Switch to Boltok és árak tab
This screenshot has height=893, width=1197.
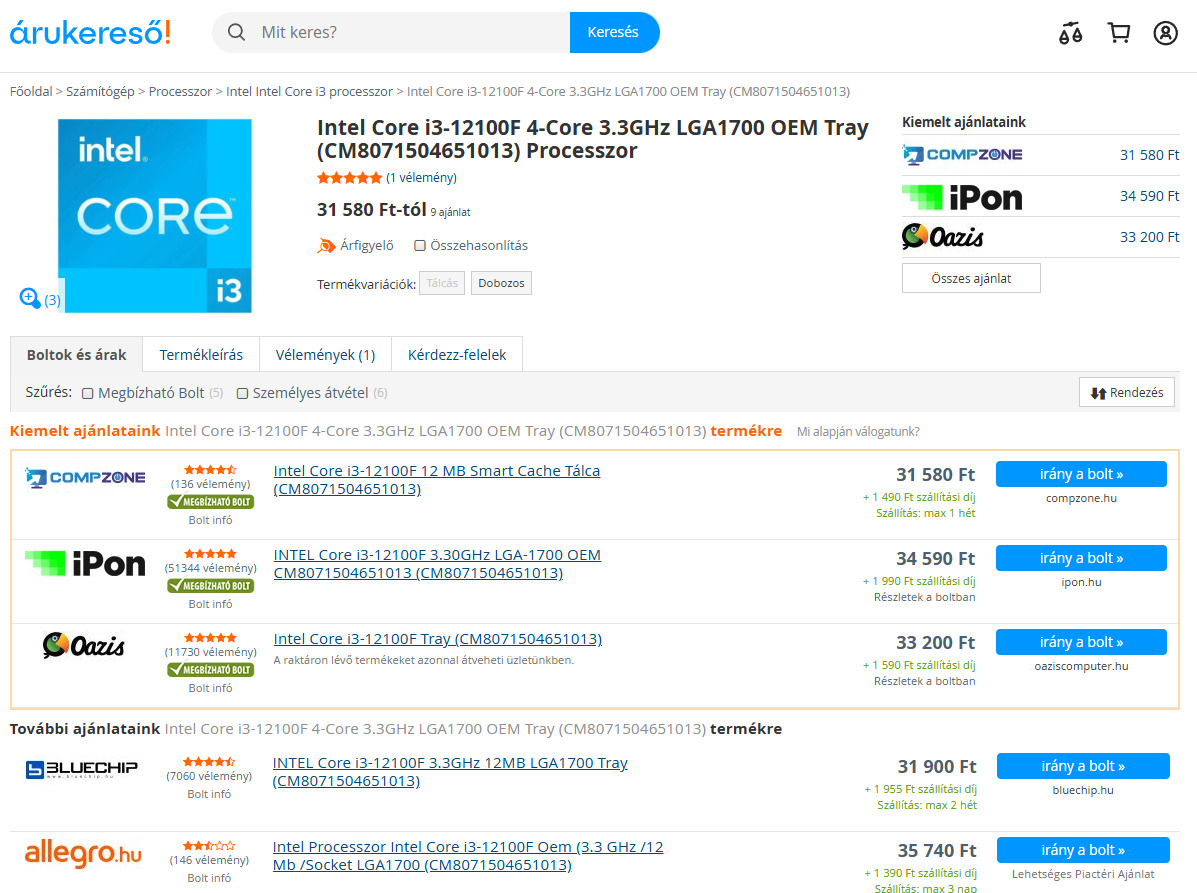click(x=76, y=355)
